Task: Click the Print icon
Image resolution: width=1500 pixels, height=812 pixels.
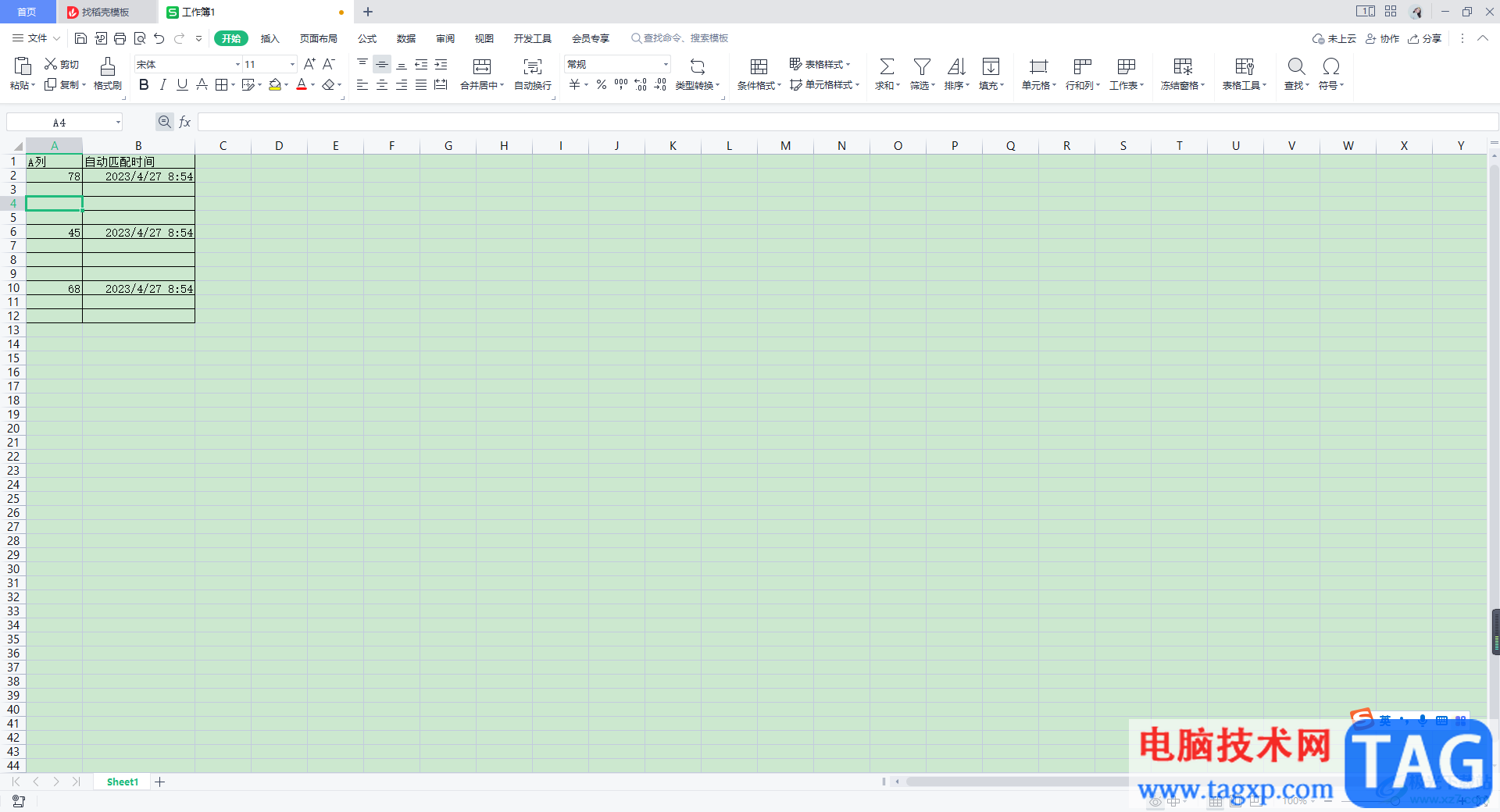Action: 120,38
